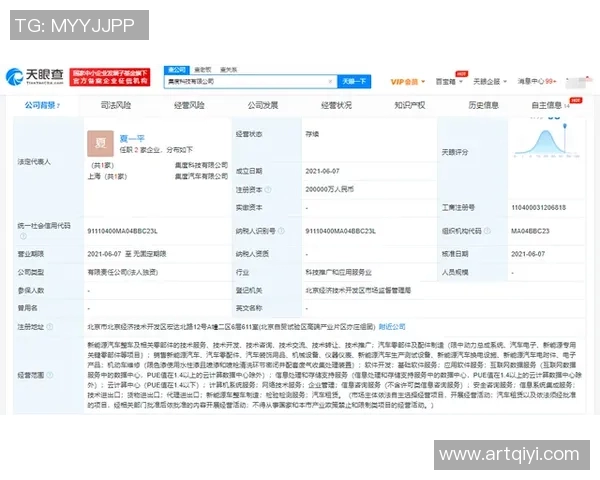Click the 登记机关 value 北京经济技术开发区市场监督管理局
The width and height of the screenshot is (600, 480).
358,290
